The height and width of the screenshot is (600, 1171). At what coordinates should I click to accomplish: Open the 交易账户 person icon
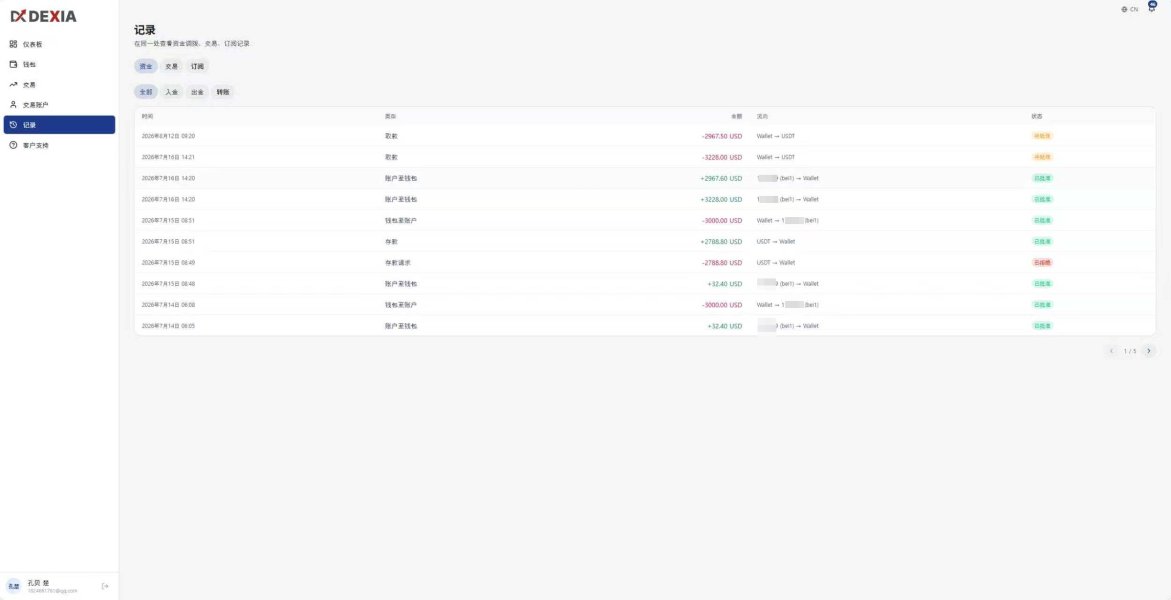(13, 105)
